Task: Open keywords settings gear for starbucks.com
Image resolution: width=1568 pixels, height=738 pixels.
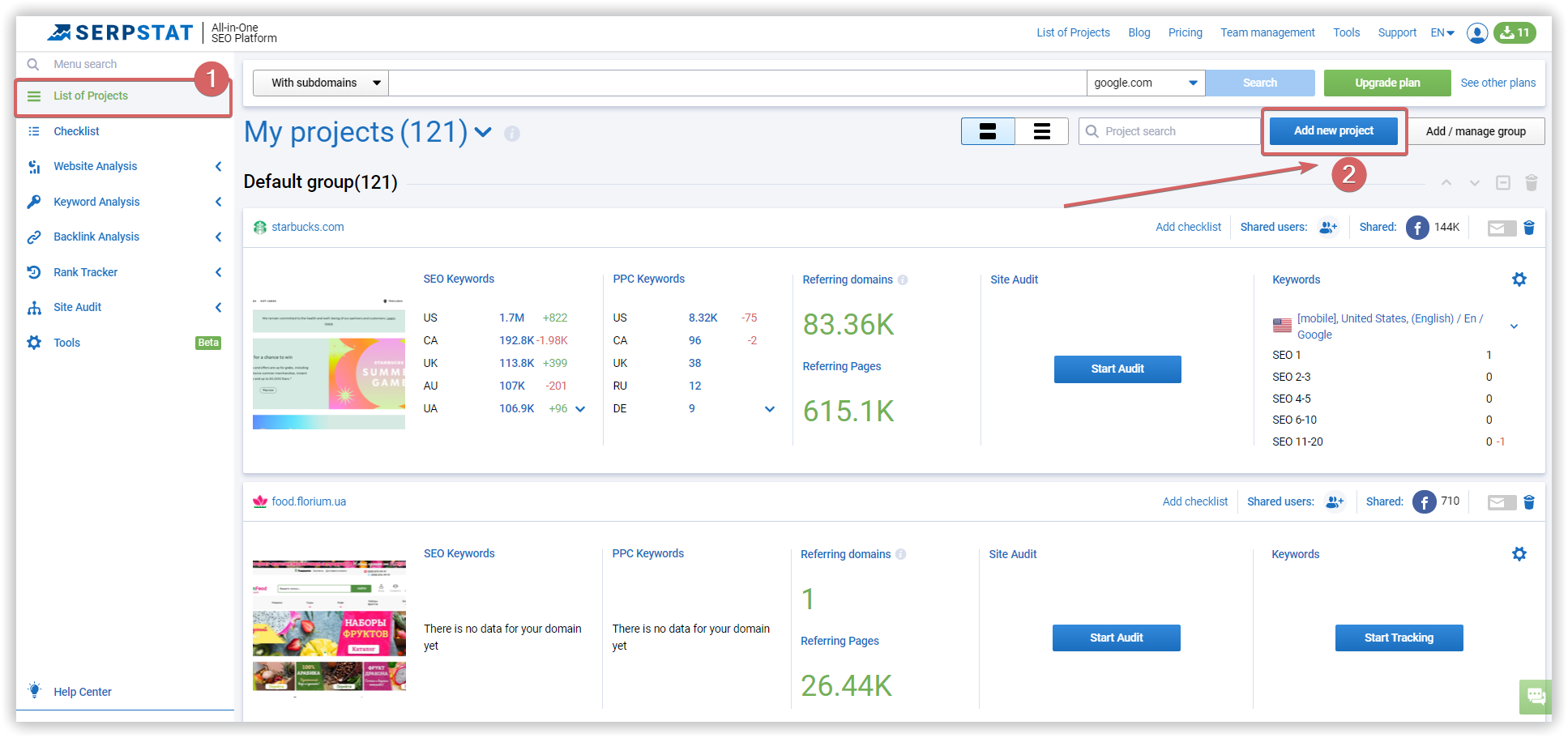Action: tap(1519, 279)
